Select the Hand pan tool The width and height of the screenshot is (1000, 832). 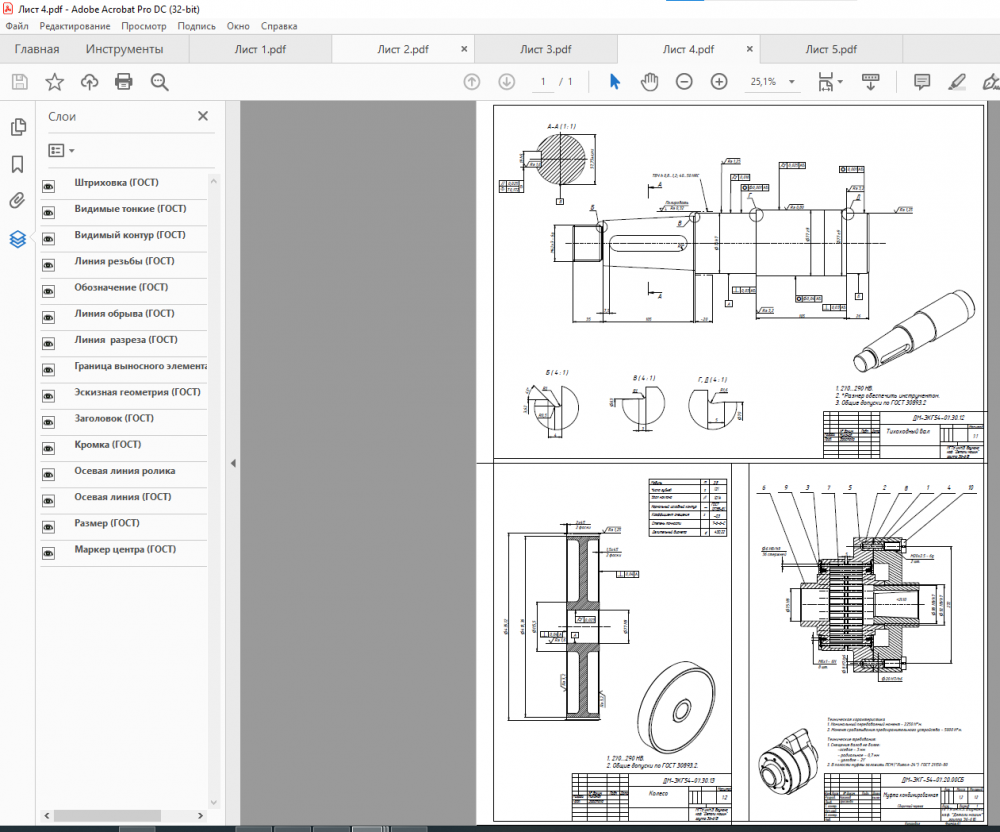(649, 82)
